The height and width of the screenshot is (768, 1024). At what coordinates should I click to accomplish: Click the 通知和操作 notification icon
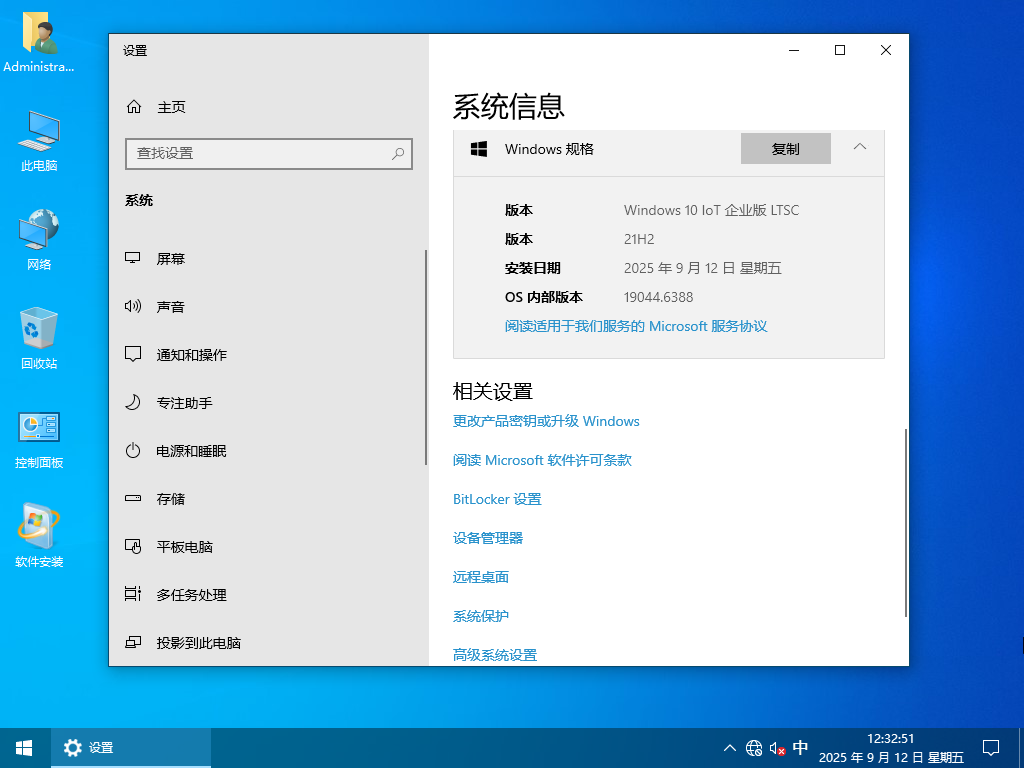click(x=133, y=355)
